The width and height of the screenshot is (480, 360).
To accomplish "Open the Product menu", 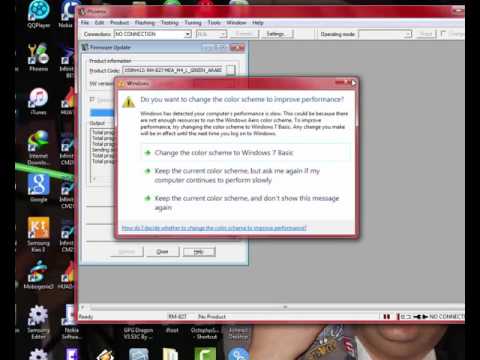I will (x=119, y=23).
